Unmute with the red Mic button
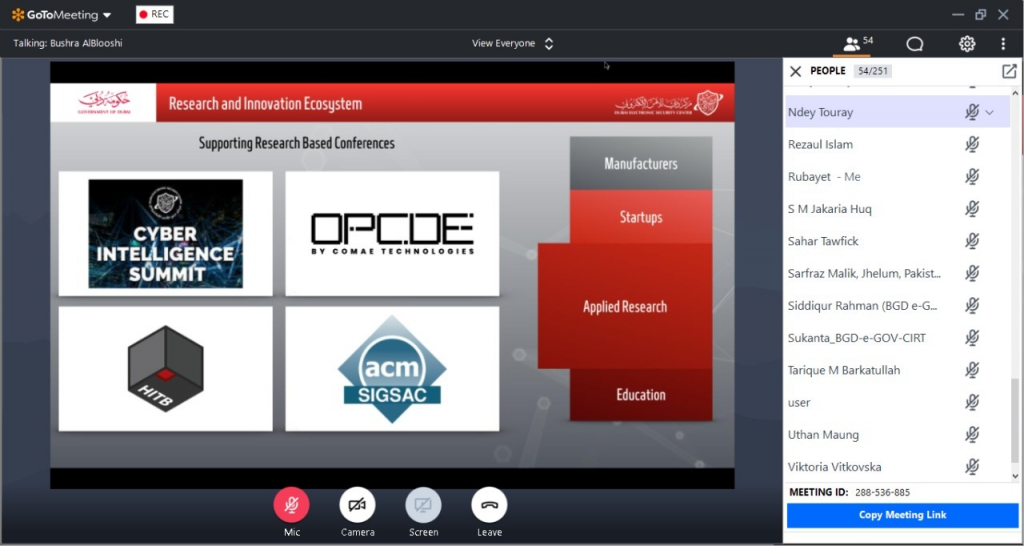The image size is (1024, 546). click(291, 505)
